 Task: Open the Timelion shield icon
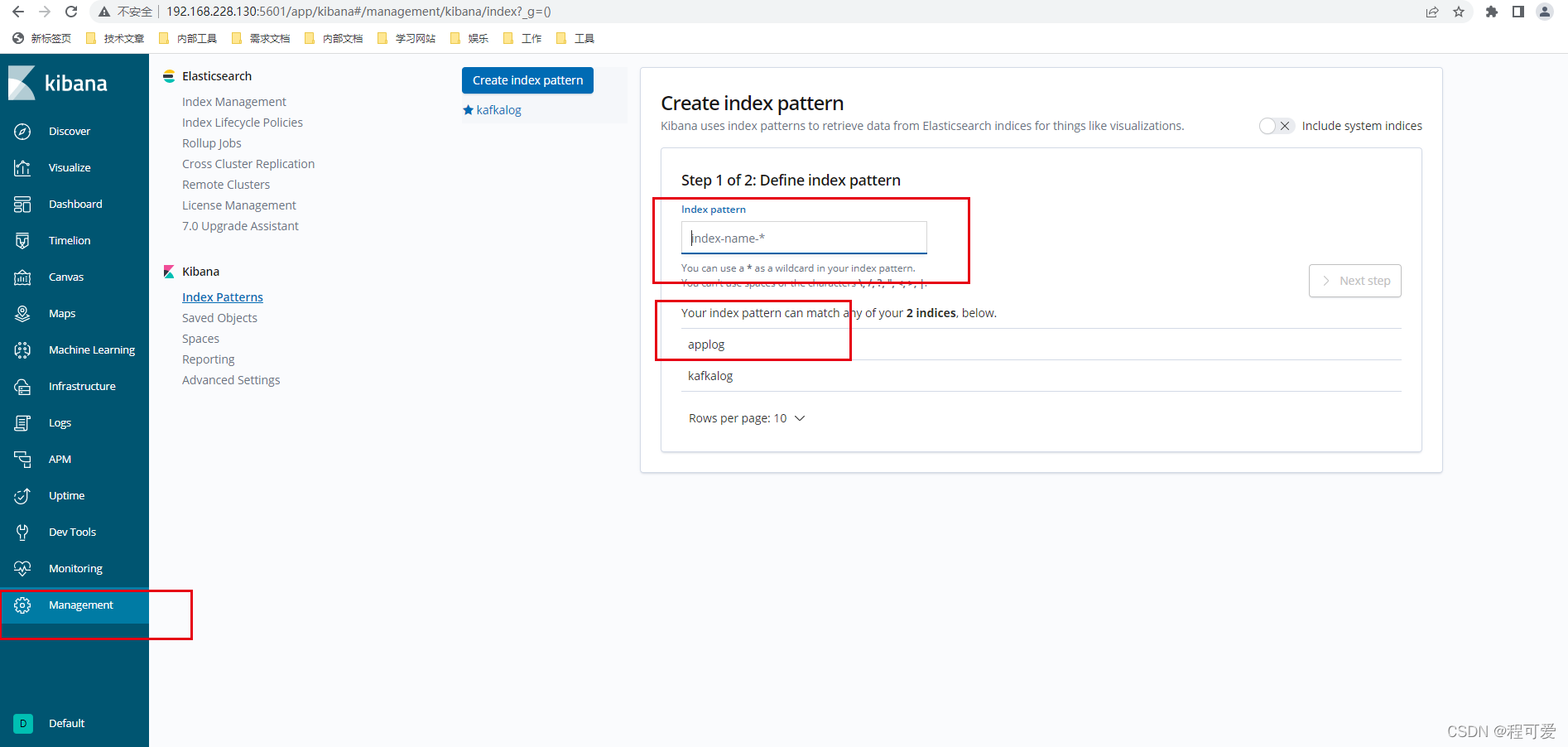coord(22,241)
